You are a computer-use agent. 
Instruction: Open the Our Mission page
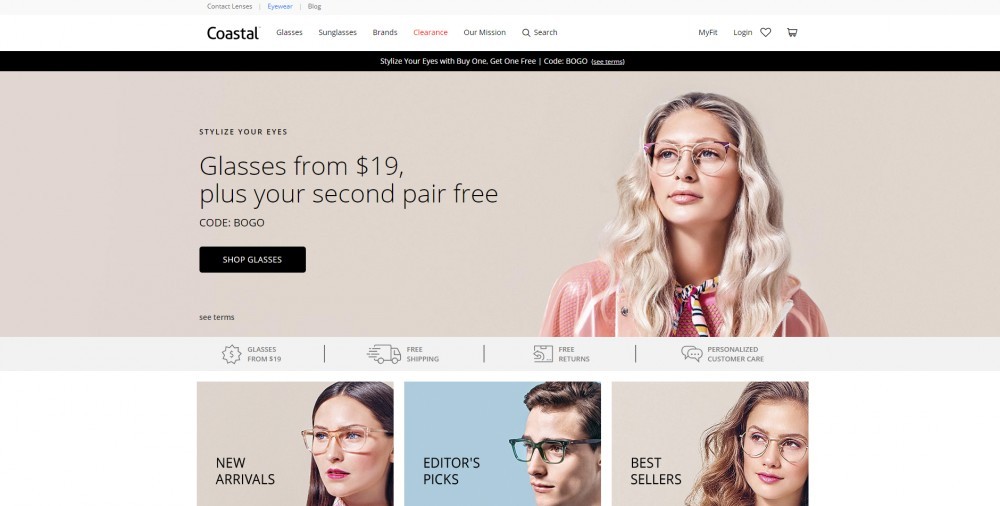coord(484,33)
